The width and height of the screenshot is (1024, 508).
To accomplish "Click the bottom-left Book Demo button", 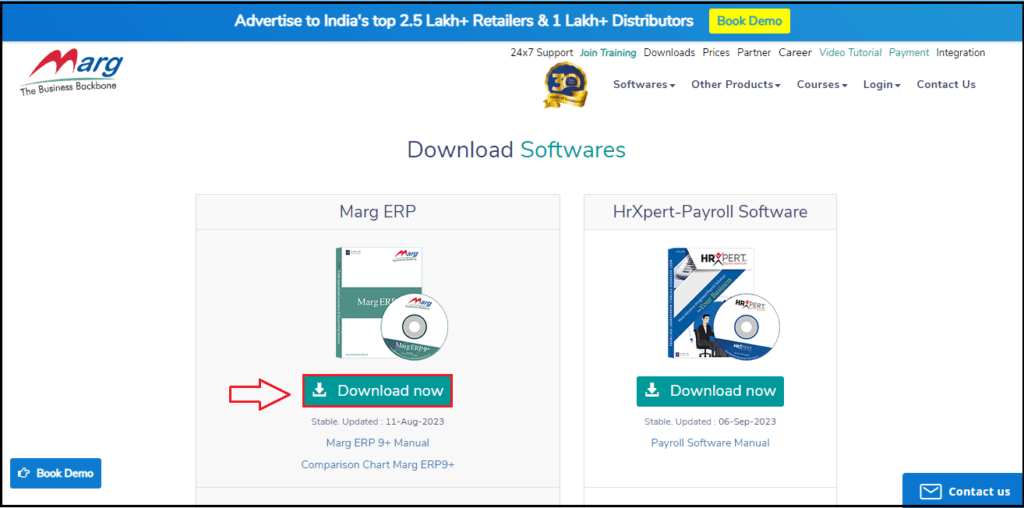I will pyautogui.click(x=56, y=473).
